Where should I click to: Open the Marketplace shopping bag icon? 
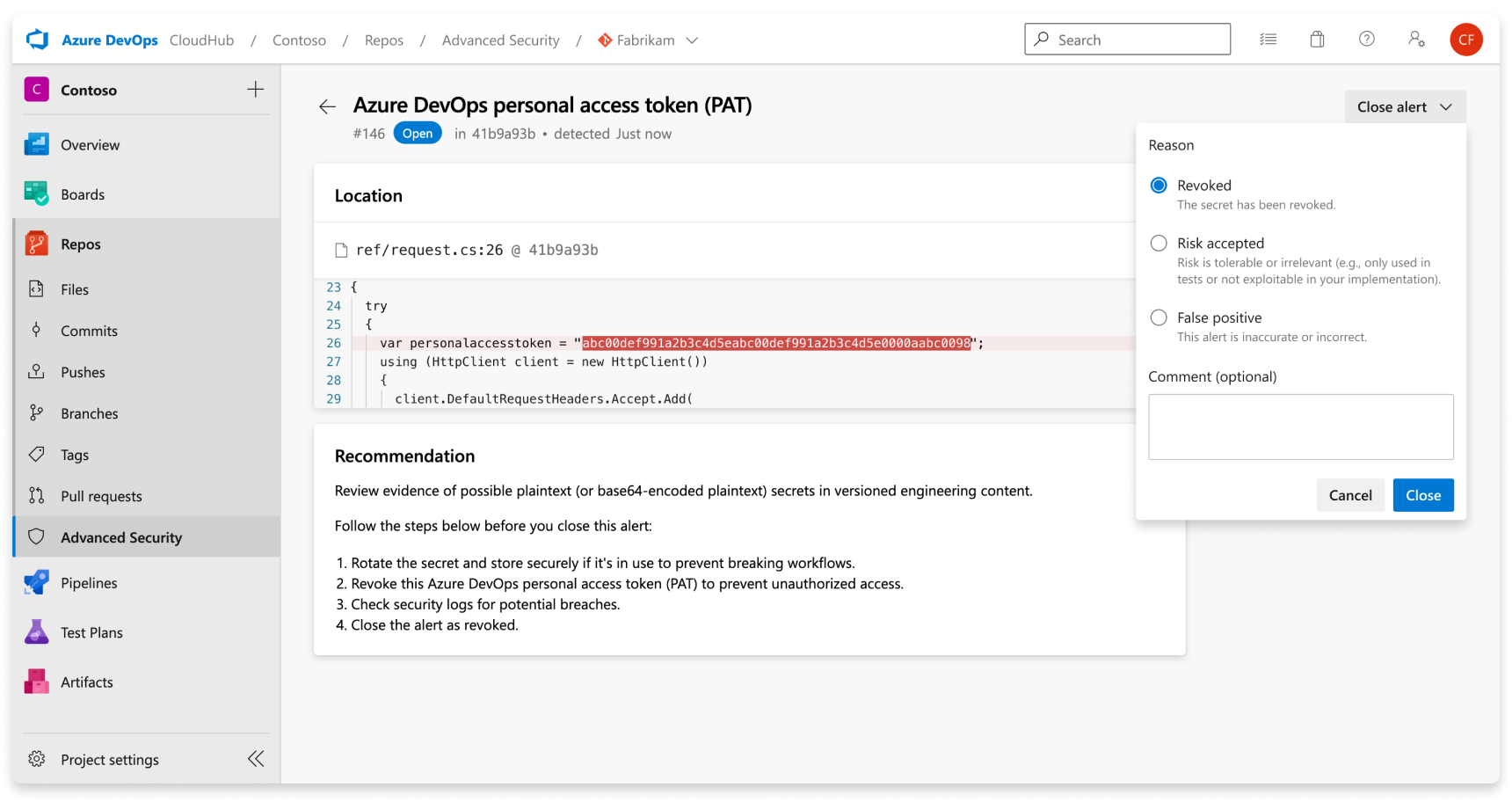tap(1317, 40)
